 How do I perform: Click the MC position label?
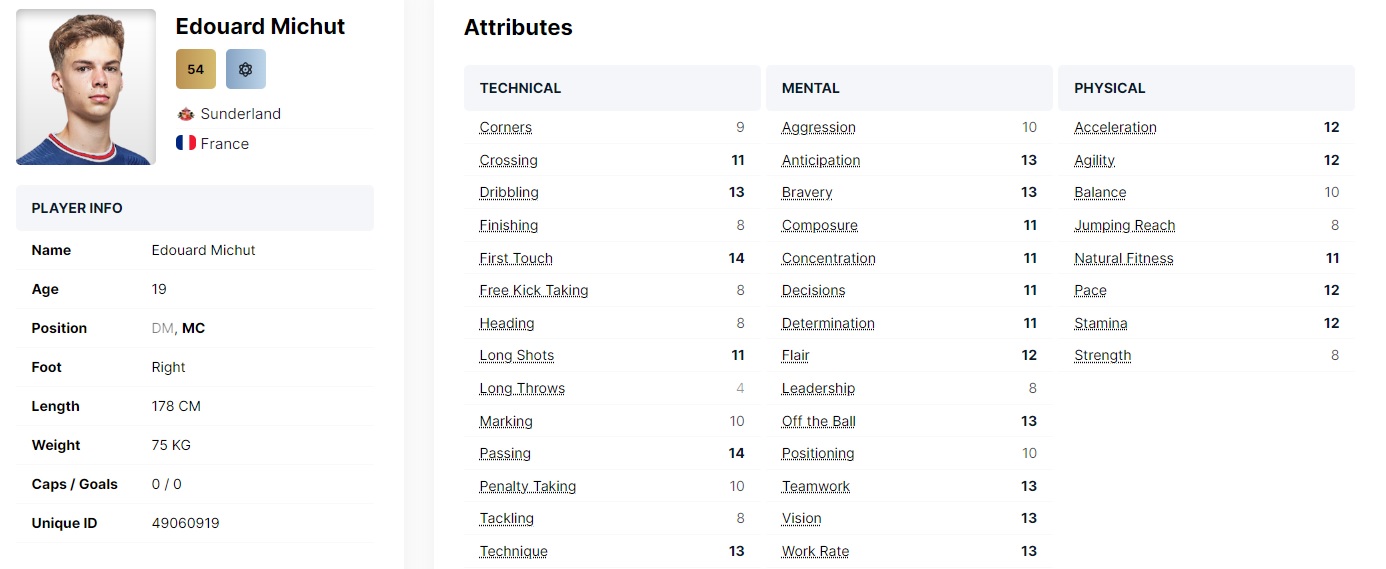point(193,328)
